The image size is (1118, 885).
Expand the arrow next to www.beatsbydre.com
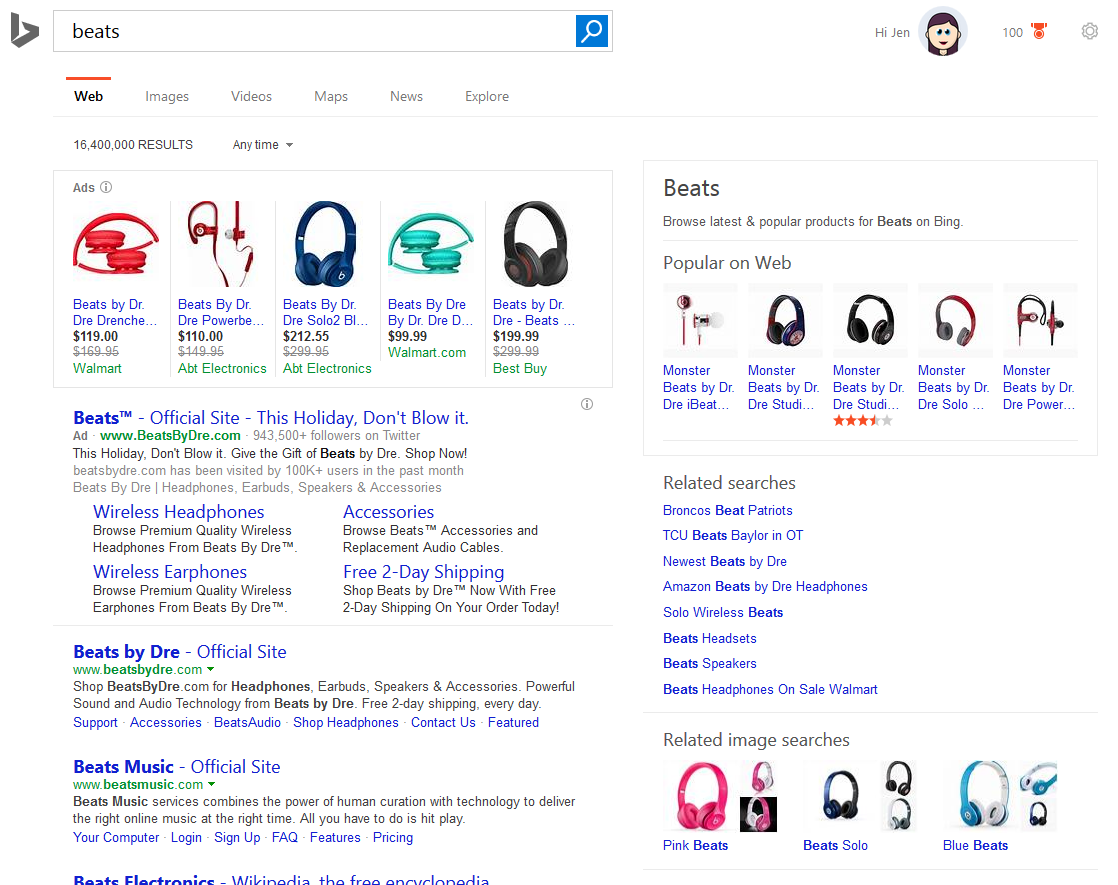(x=211, y=670)
